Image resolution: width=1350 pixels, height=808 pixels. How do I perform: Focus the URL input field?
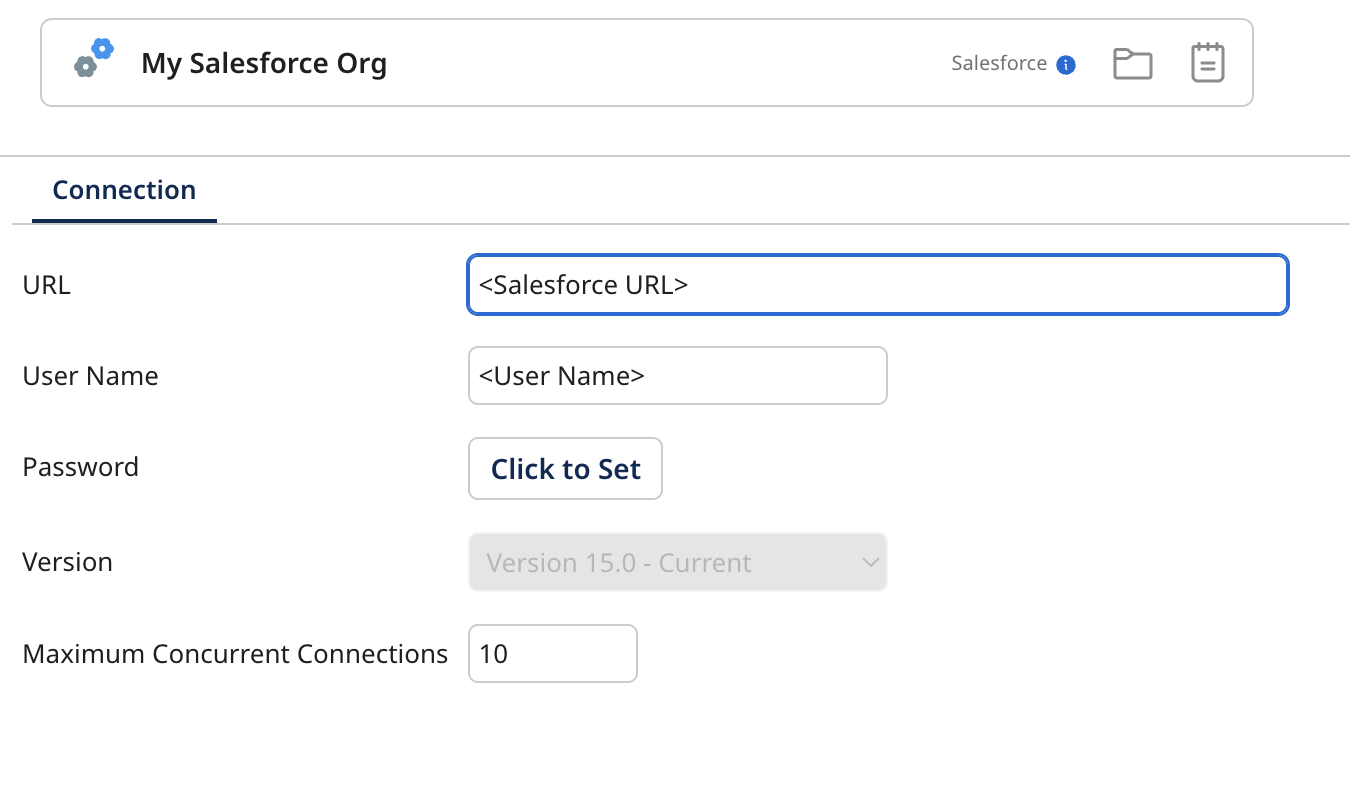(877, 284)
